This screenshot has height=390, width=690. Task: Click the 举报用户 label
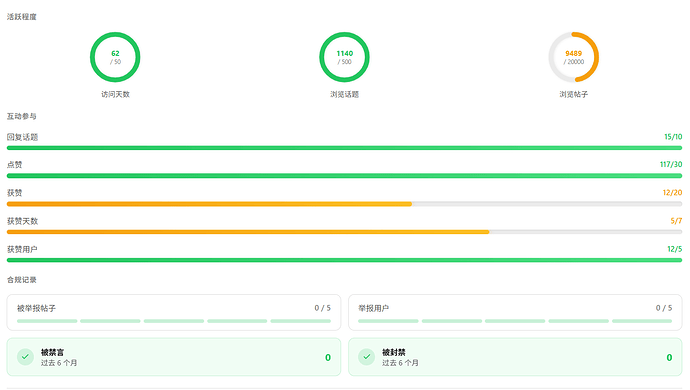tap(374, 308)
